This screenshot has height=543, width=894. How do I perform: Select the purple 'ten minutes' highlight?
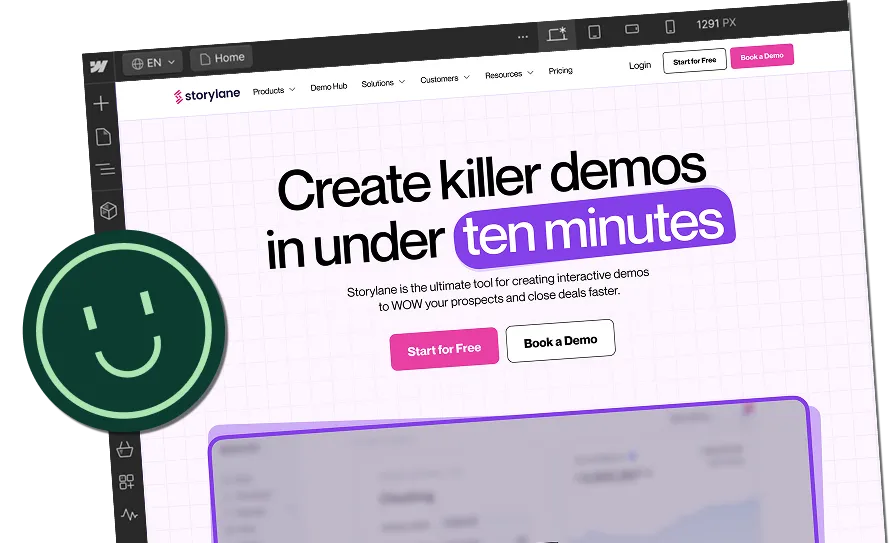(x=594, y=228)
